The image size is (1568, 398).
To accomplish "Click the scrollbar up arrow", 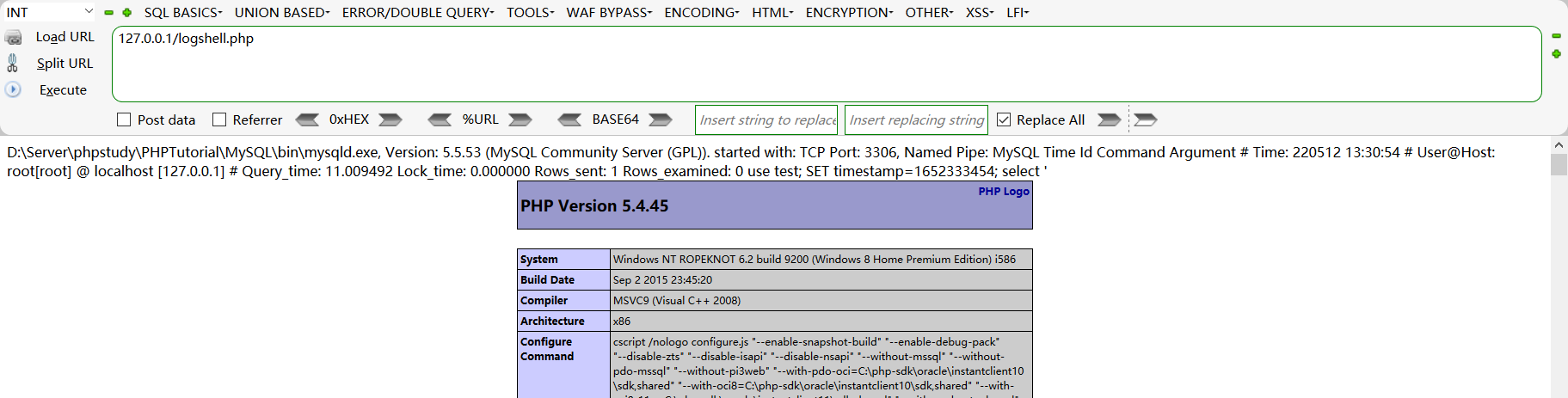I will (x=1559, y=144).
